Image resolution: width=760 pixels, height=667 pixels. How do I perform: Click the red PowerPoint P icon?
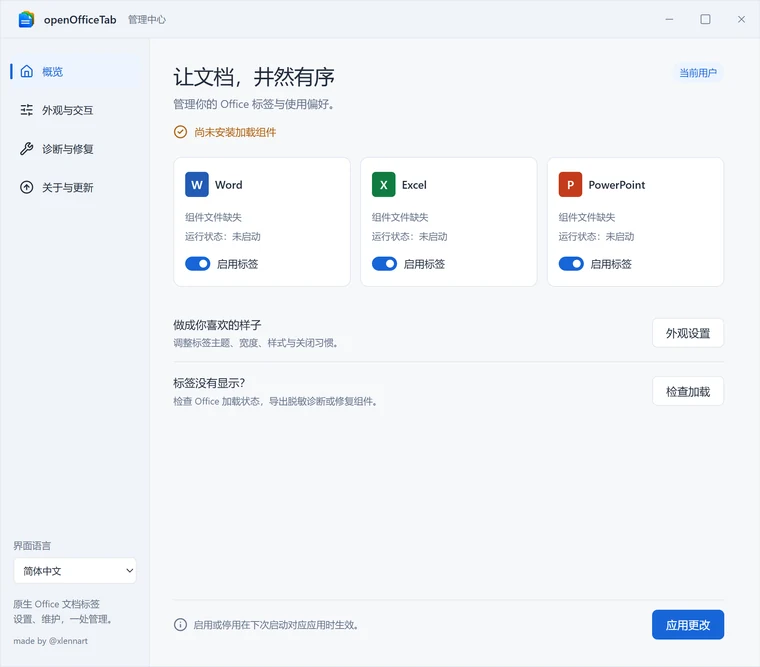point(570,185)
